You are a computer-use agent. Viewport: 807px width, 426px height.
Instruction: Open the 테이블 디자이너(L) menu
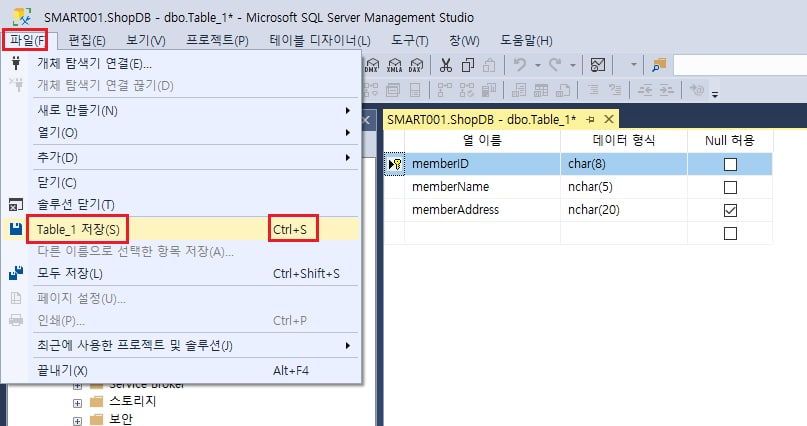[320, 41]
